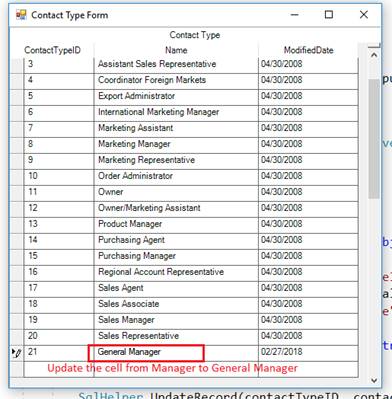Screen dimensions: 392x399
Task: Click the Contact Type grid caption
Action: click(x=195, y=35)
